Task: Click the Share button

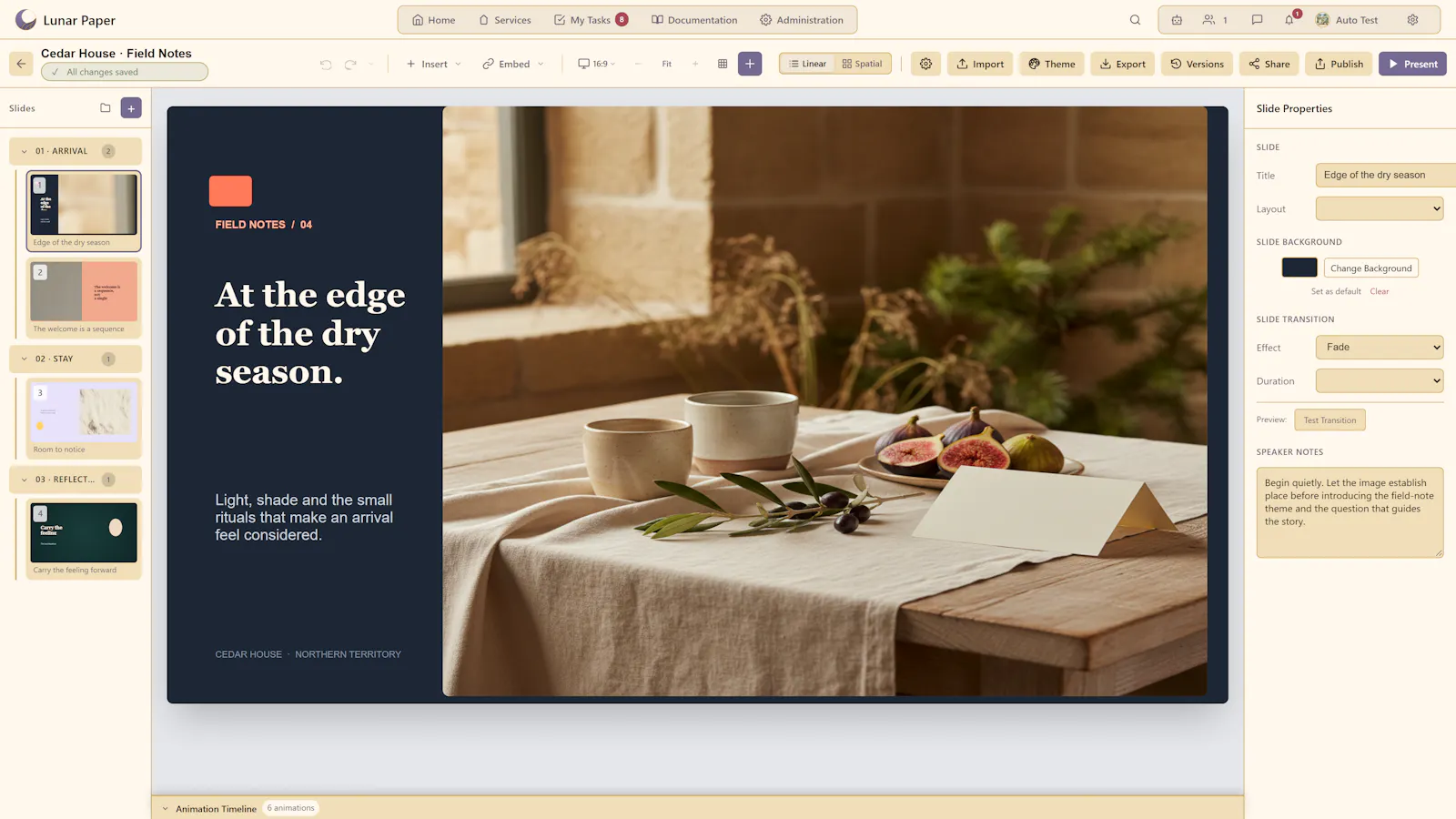Action: (1269, 64)
